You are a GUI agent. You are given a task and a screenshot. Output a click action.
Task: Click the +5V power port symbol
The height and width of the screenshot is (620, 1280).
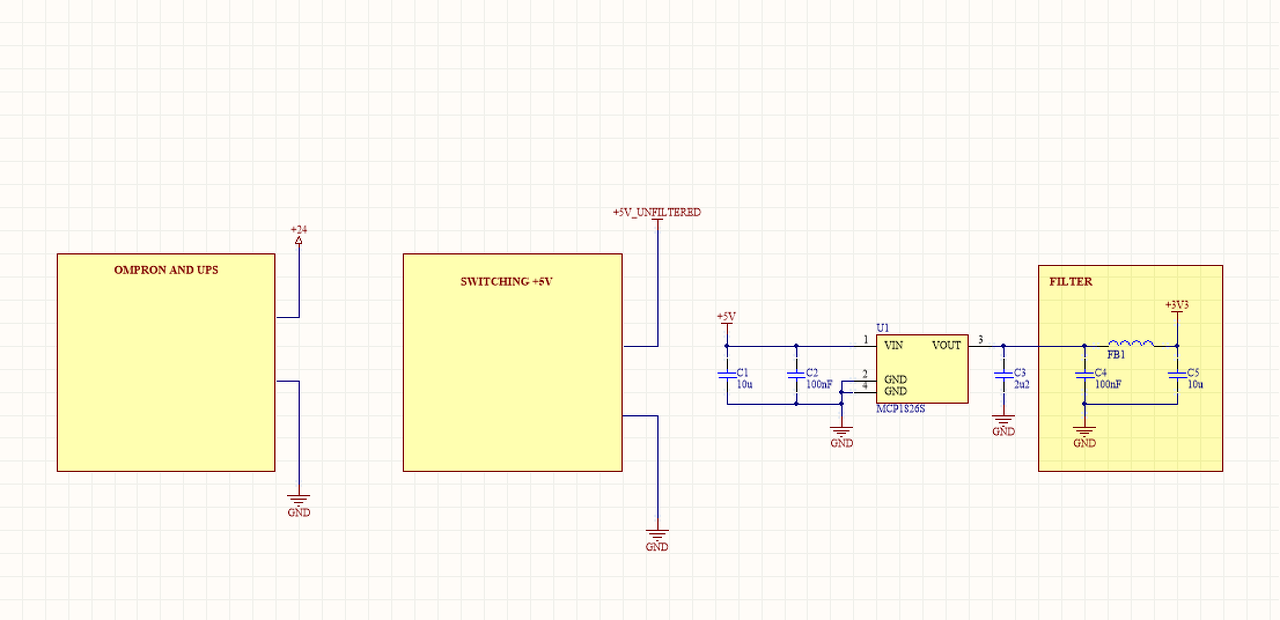click(726, 320)
